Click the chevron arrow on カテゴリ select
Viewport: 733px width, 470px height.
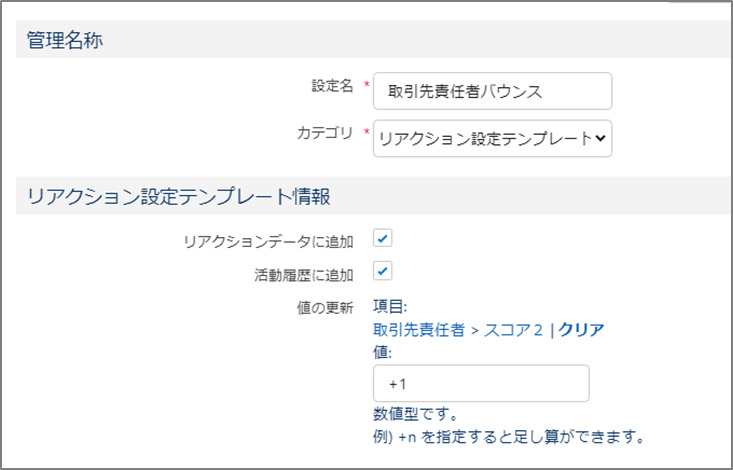pos(600,138)
